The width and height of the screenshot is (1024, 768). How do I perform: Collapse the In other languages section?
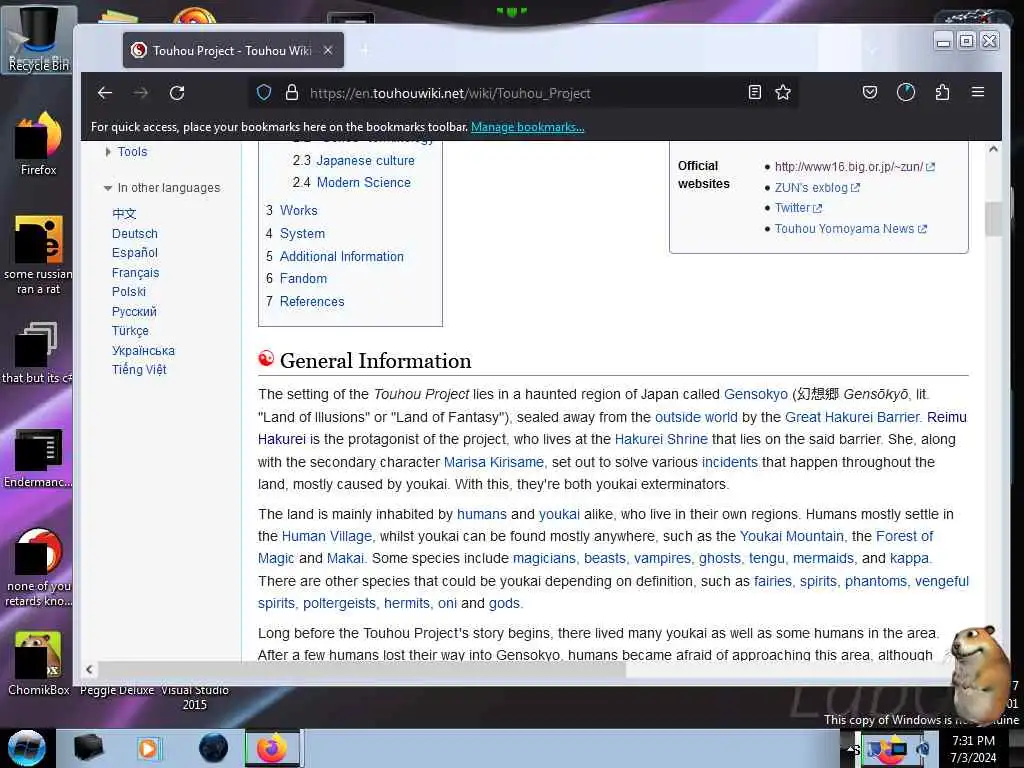pos(162,188)
